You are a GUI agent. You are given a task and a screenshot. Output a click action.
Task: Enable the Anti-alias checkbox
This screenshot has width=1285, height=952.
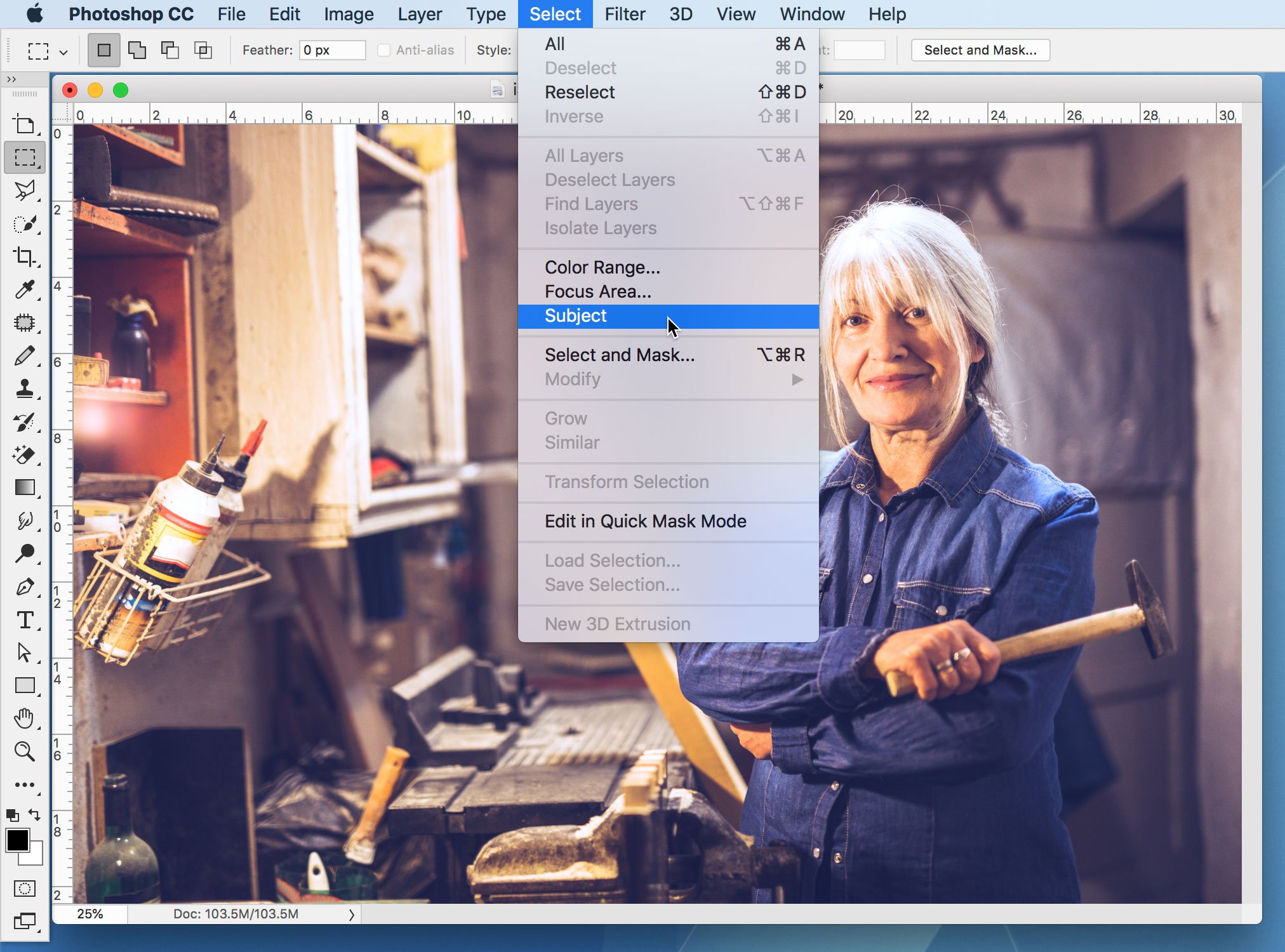(x=383, y=50)
